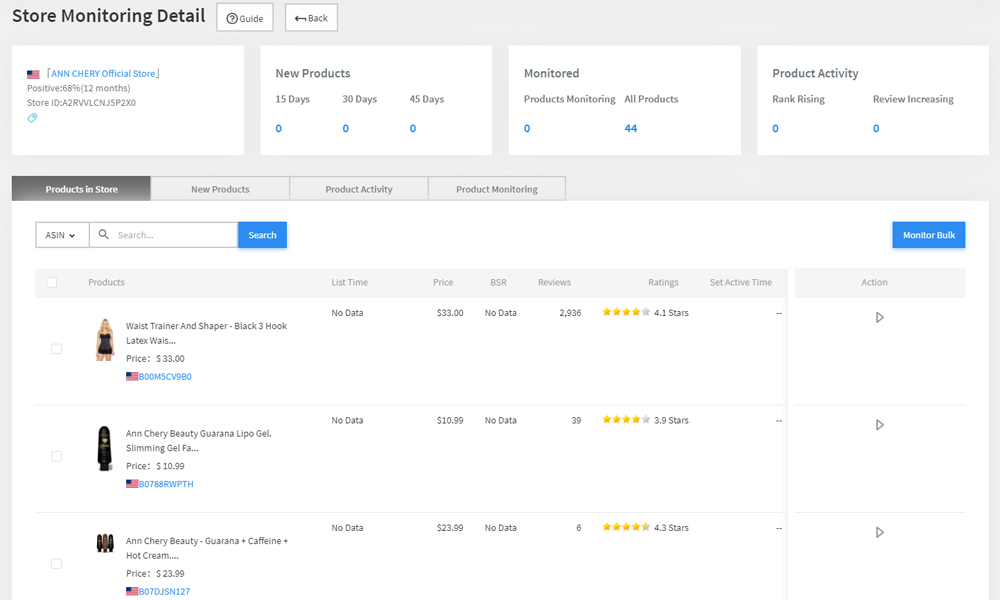Click the blue Search button
The image size is (1000, 600).
pos(262,235)
